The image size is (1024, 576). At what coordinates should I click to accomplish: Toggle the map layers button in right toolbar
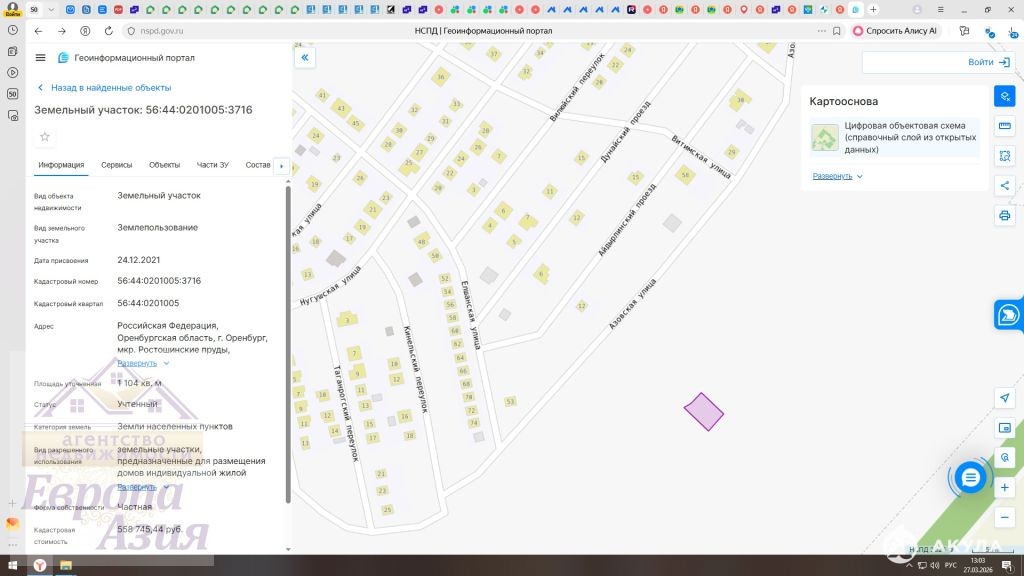(x=1005, y=96)
